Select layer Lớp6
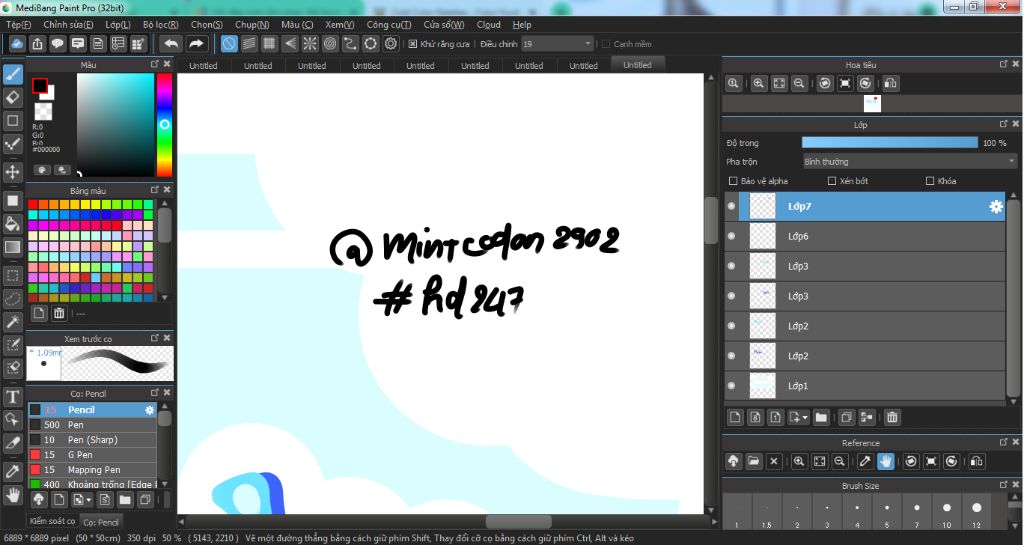The image size is (1024, 548). point(865,236)
